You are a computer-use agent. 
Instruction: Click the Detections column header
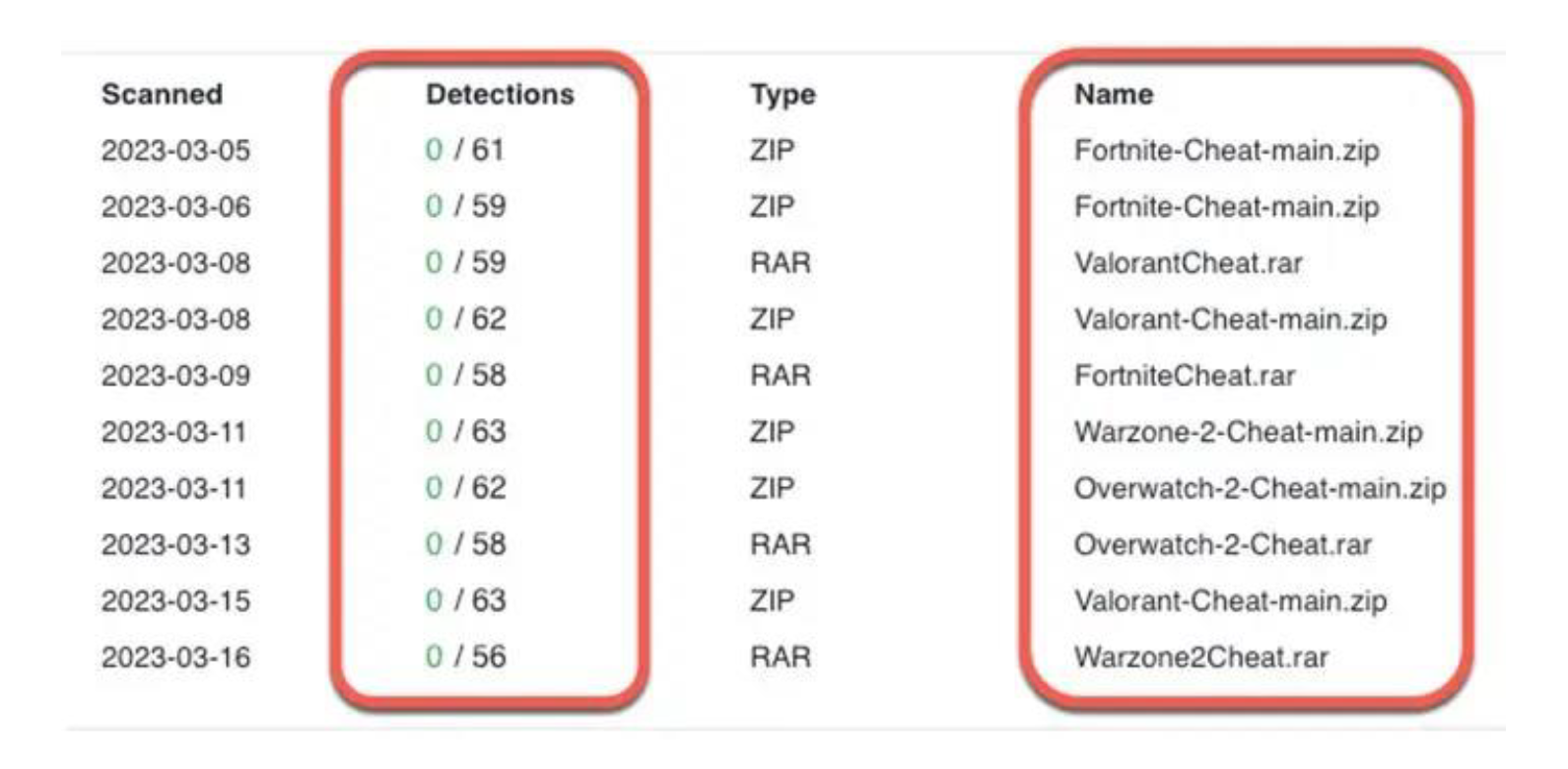[x=500, y=95]
